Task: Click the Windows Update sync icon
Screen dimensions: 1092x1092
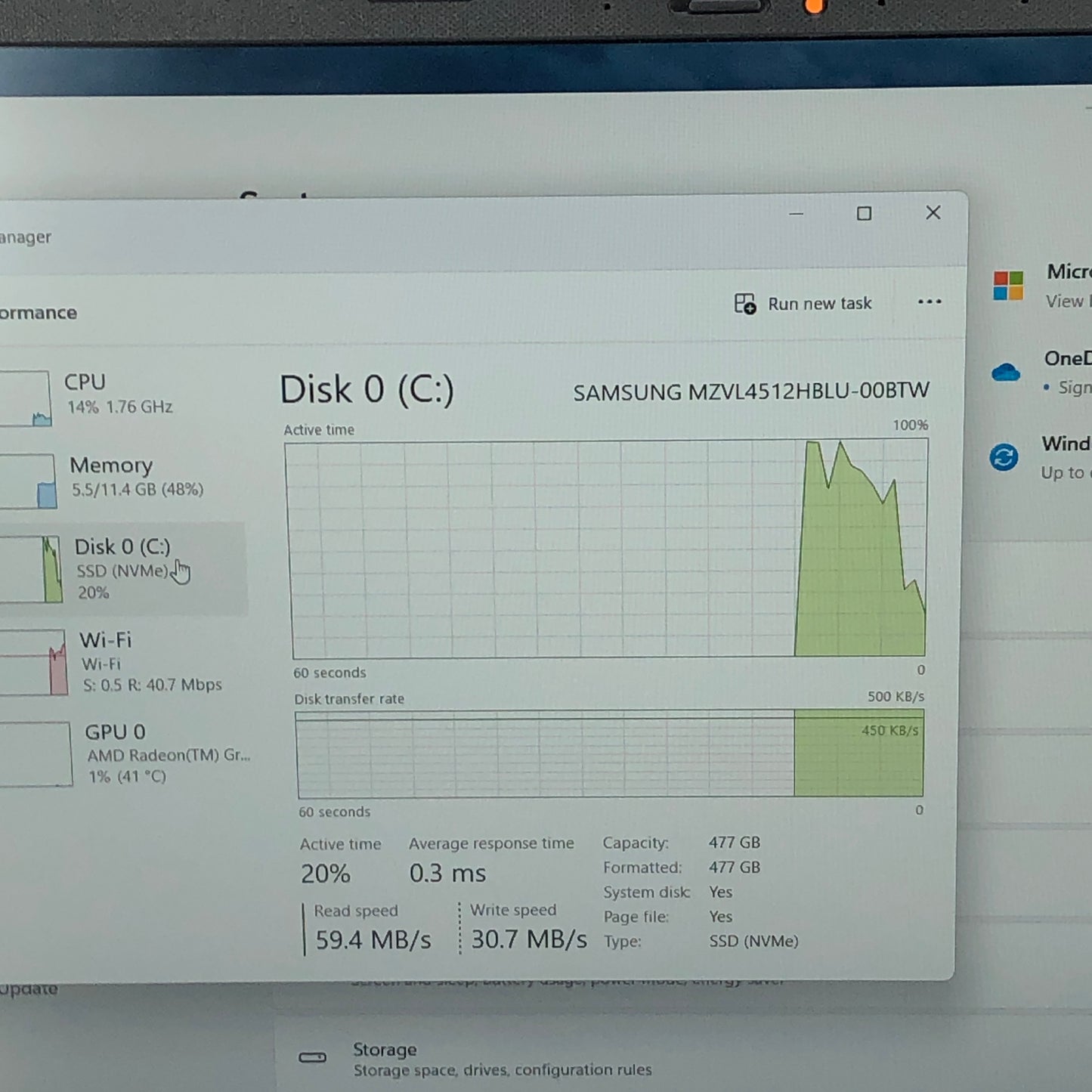Action: point(1004,456)
